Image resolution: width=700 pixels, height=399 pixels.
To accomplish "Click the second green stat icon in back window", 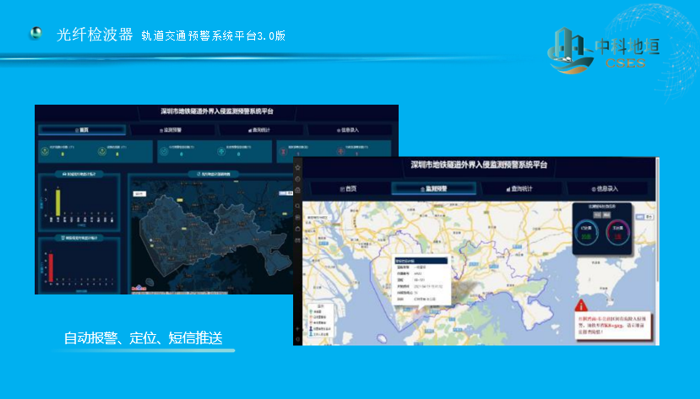I will click(x=102, y=152).
